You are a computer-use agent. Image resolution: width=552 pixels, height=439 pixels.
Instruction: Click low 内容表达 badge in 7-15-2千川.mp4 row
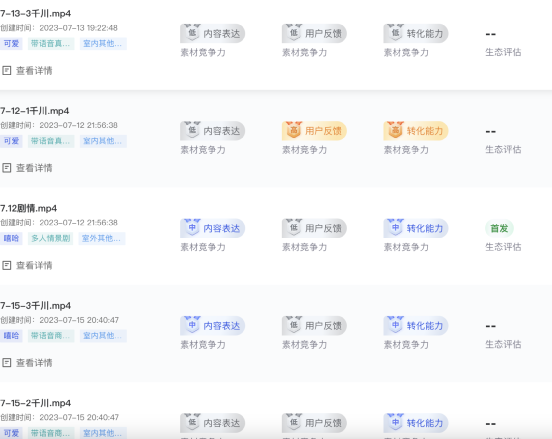(212, 423)
